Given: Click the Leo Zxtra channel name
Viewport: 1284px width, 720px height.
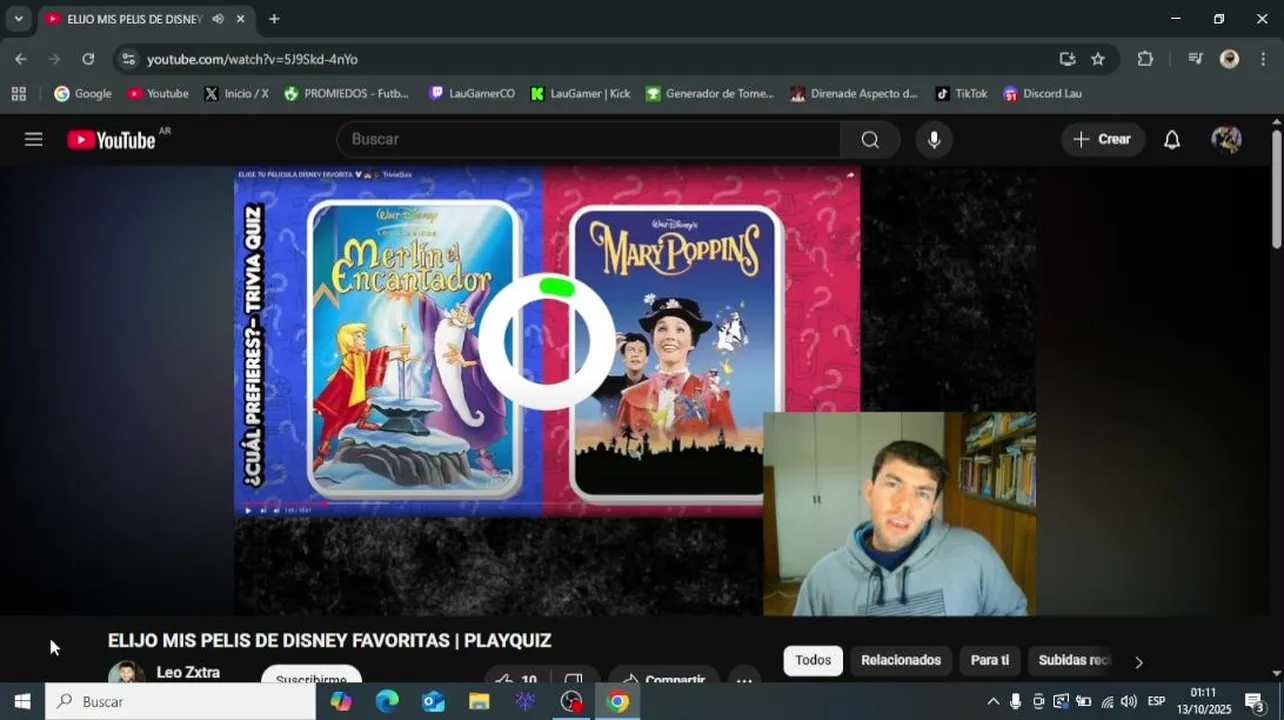Looking at the screenshot, I should (188, 672).
